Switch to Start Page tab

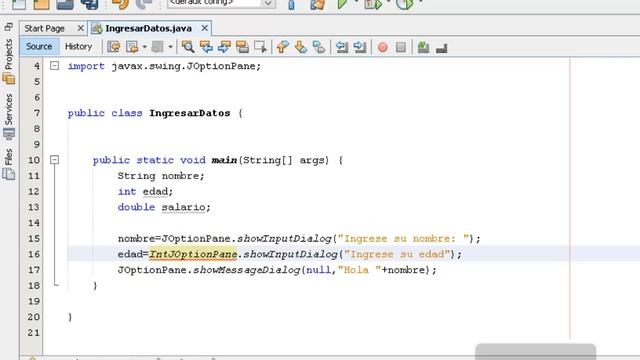click(44, 29)
